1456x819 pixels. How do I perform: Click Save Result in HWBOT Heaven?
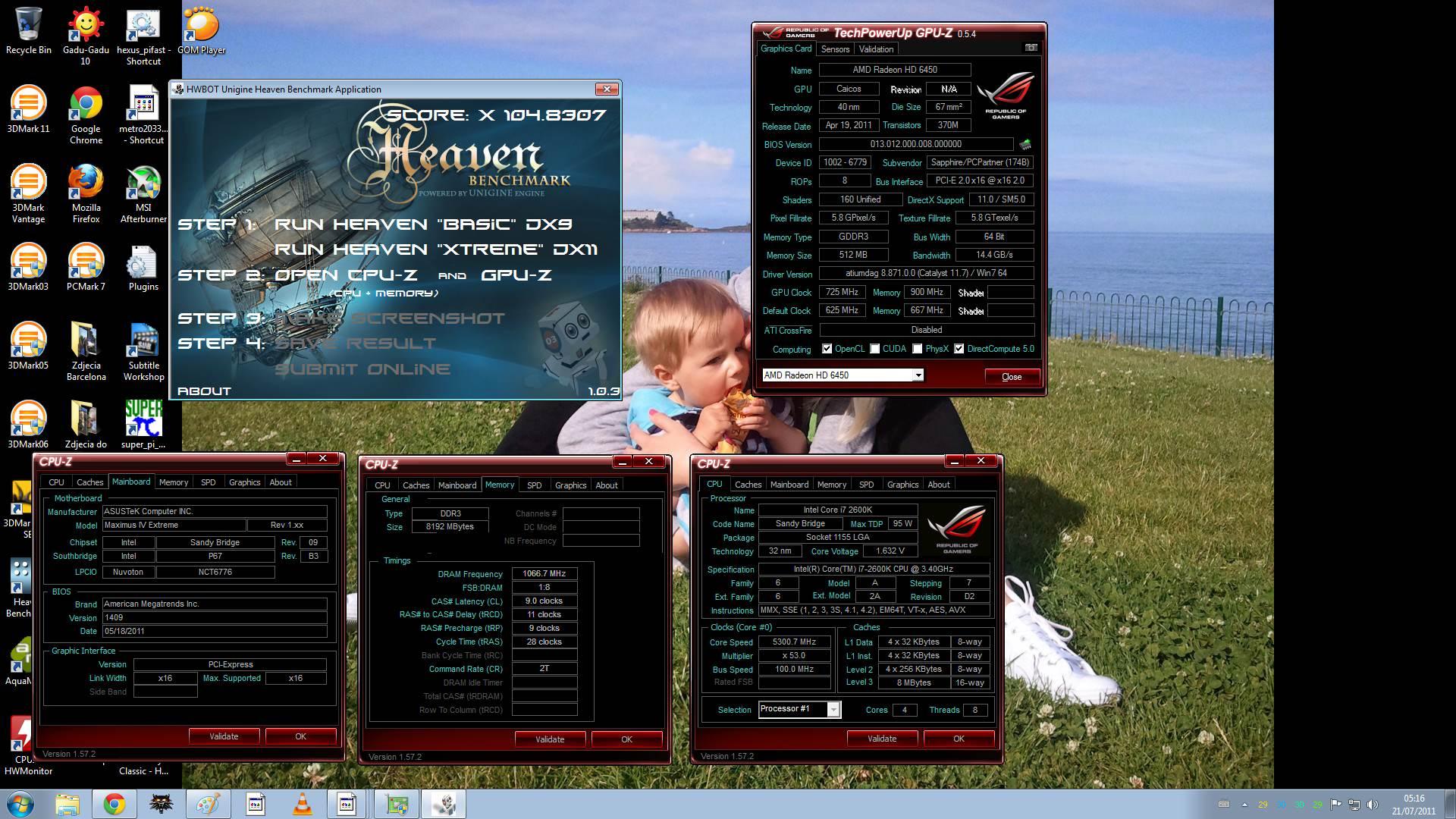pos(355,344)
